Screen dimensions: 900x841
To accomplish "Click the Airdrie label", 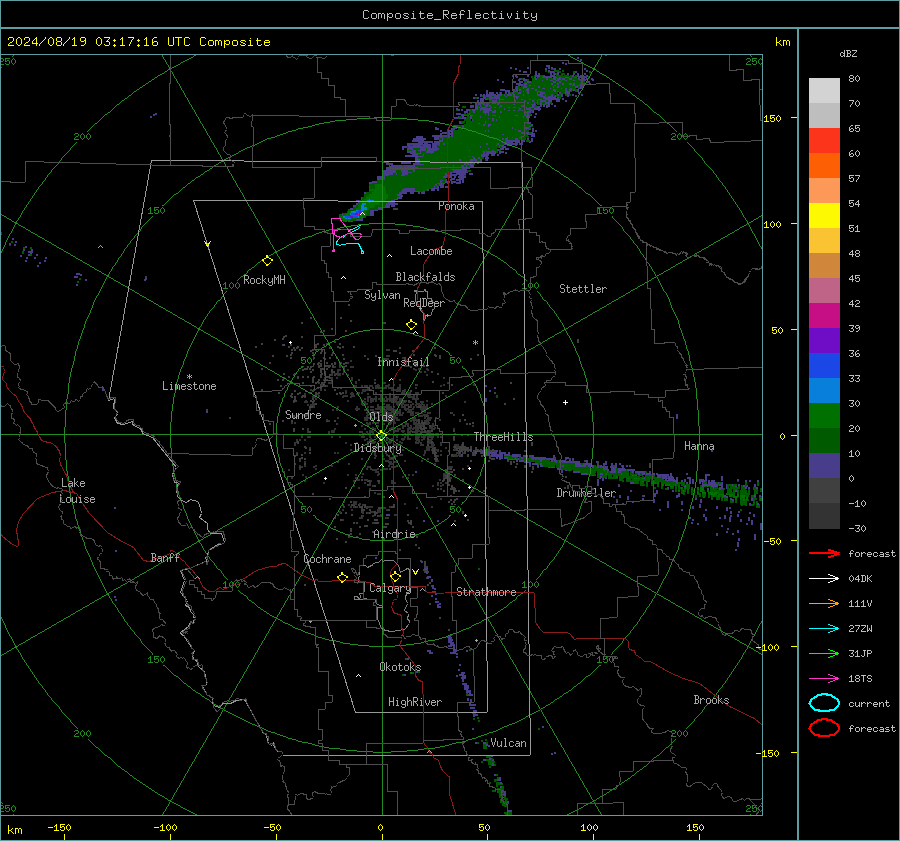I will pyautogui.click(x=394, y=534).
